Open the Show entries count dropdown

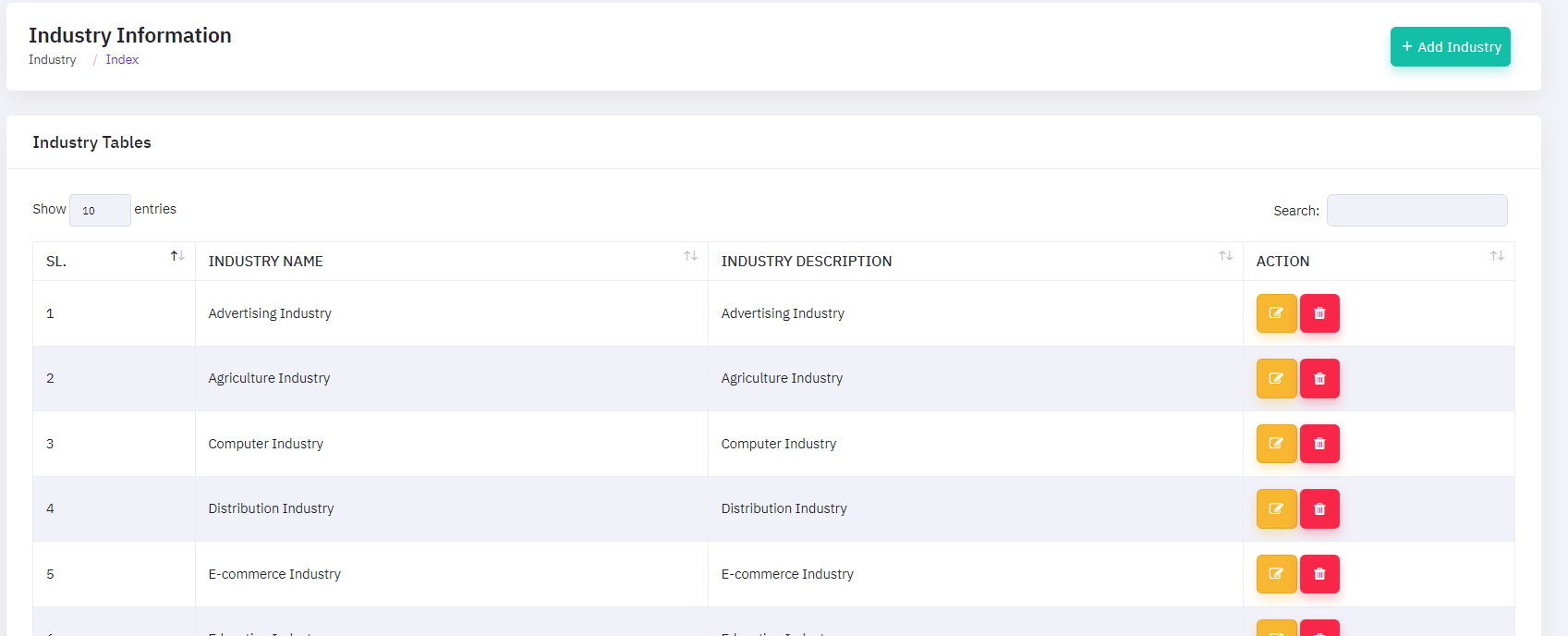(100, 211)
